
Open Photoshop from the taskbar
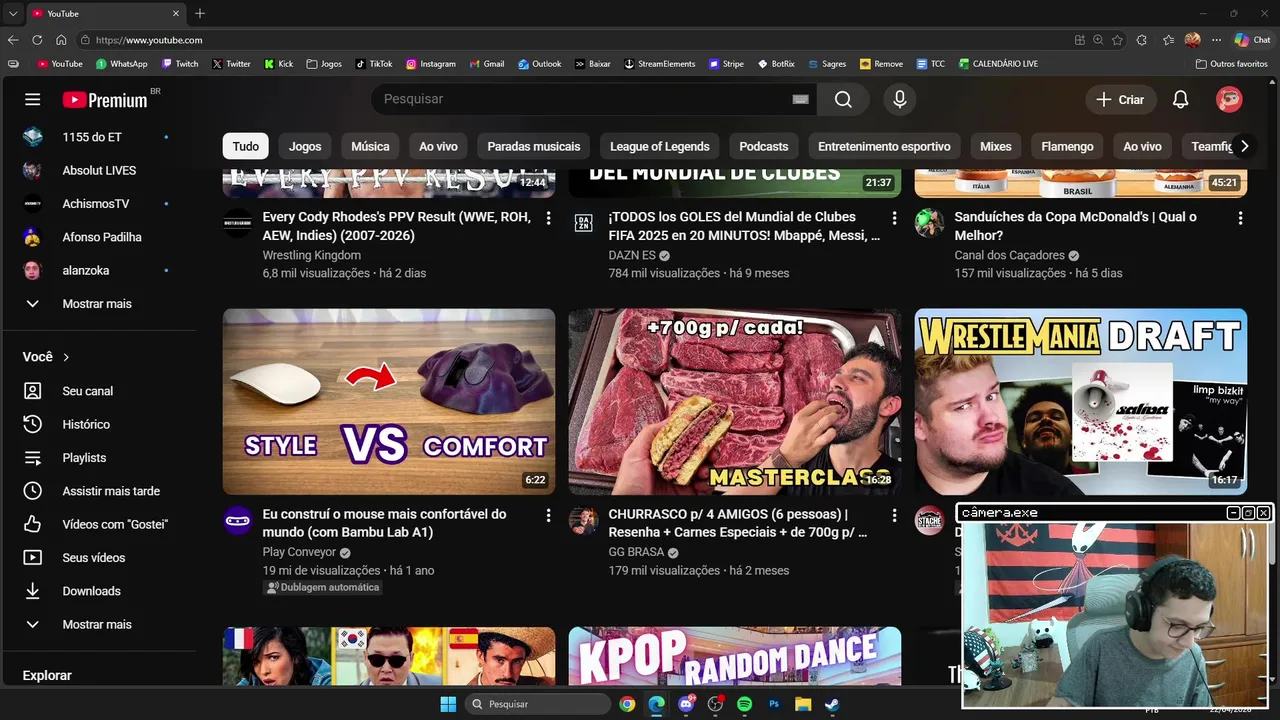(774, 704)
